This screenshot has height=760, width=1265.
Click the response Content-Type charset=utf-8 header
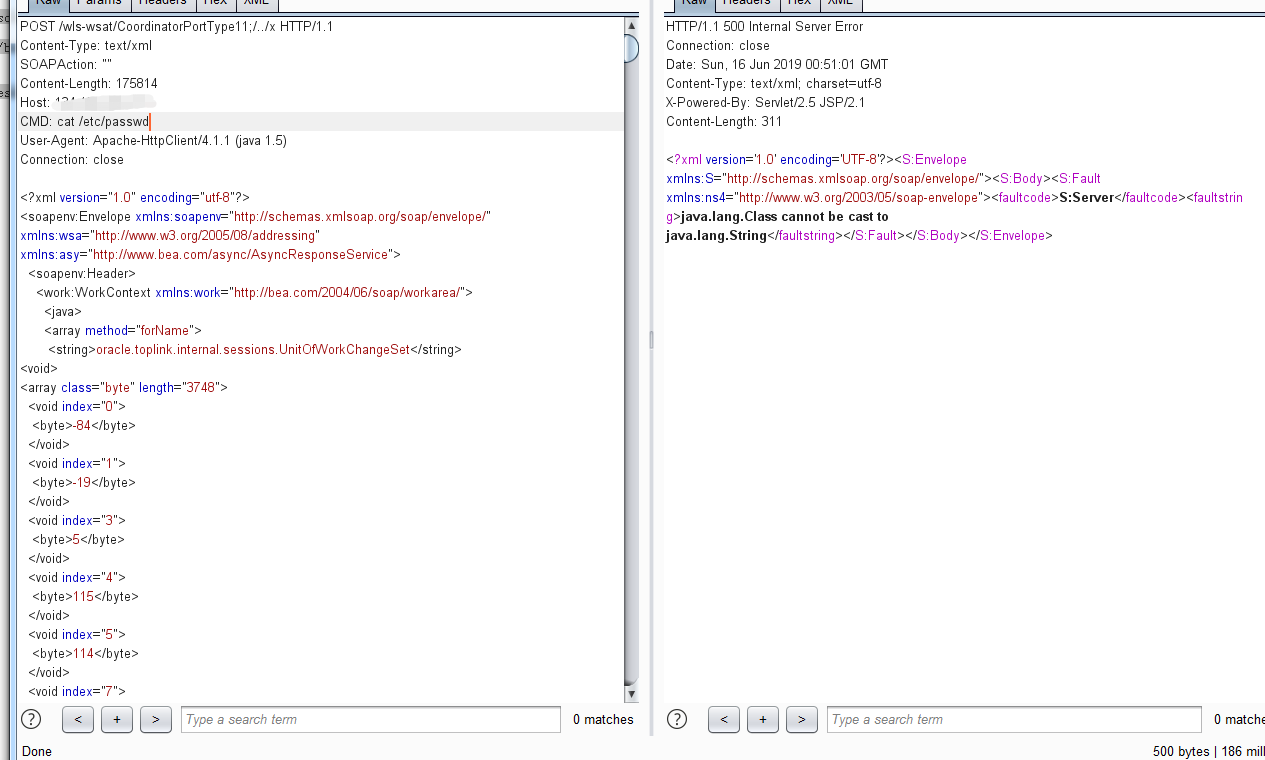click(x=774, y=83)
